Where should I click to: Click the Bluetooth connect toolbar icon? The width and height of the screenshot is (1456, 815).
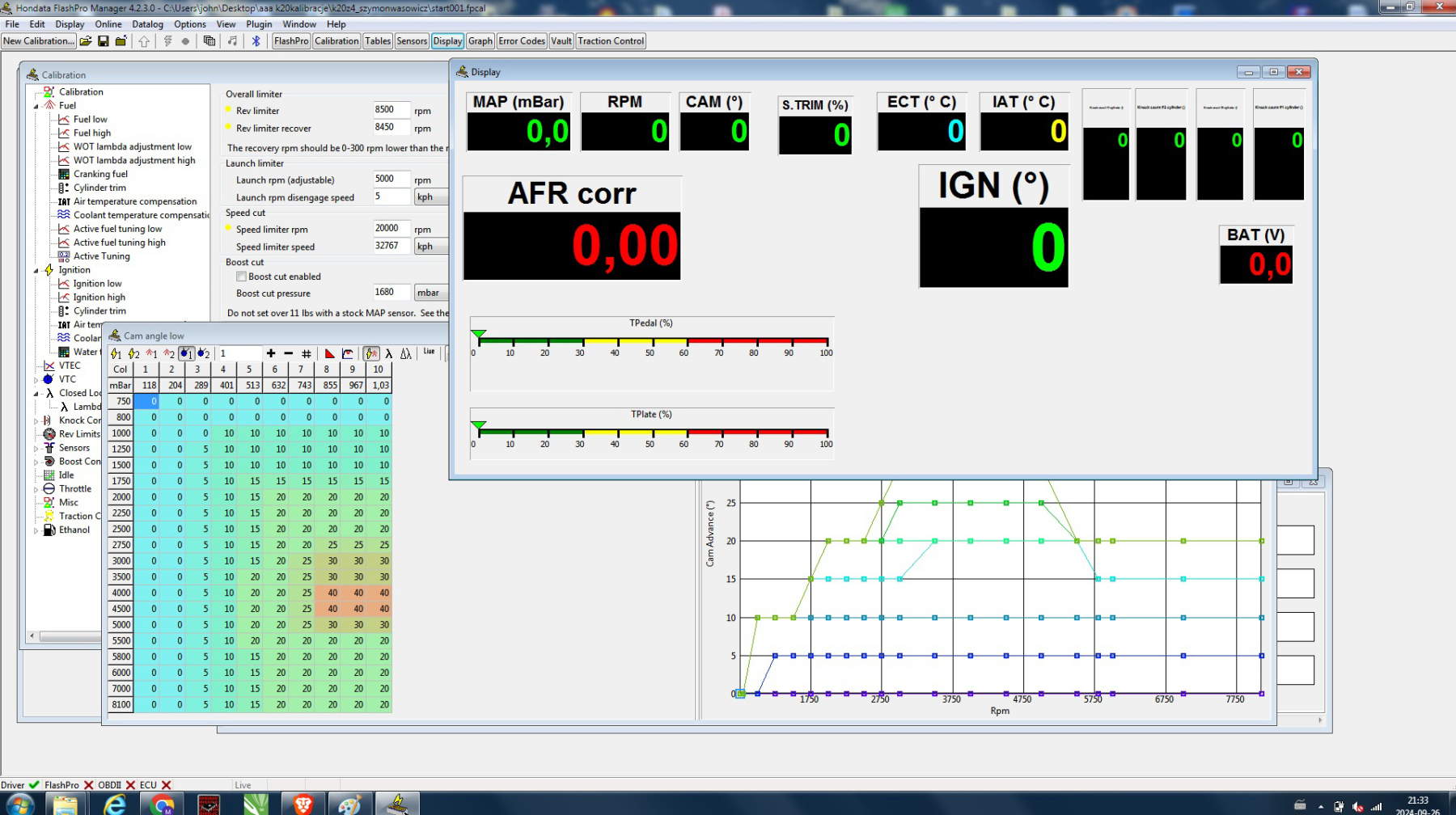pos(256,41)
